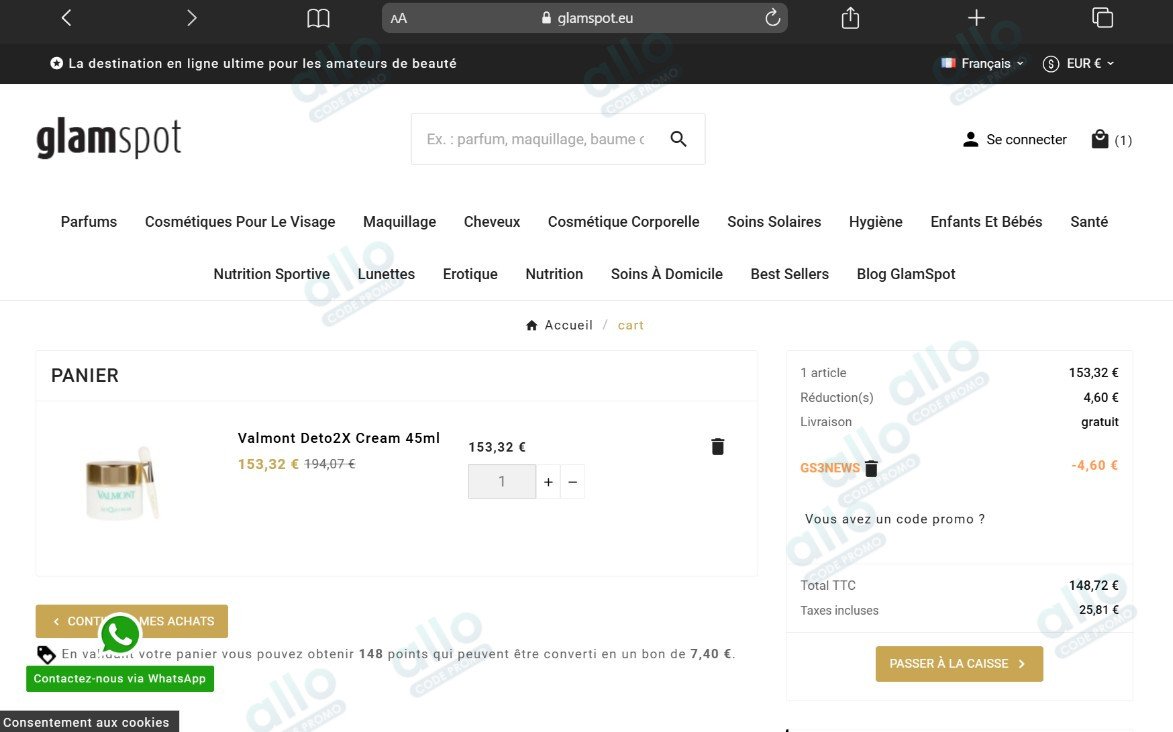
Task: Click the Taxes incluses amount 25,81 €
Action: (1099, 610)
